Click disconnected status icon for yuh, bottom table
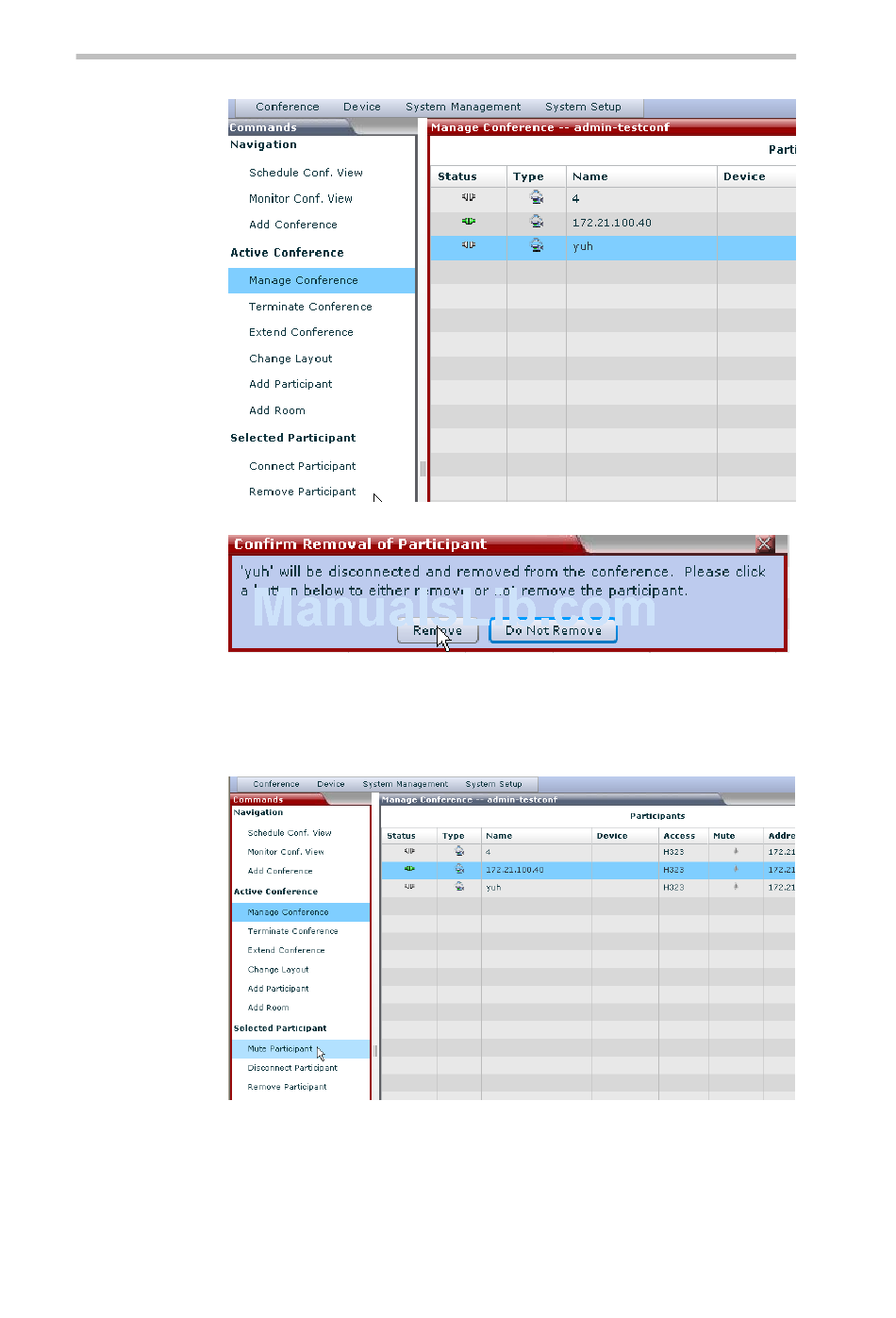The width and height of the screenshot is (896, 1318). click(x=409, y=887)
